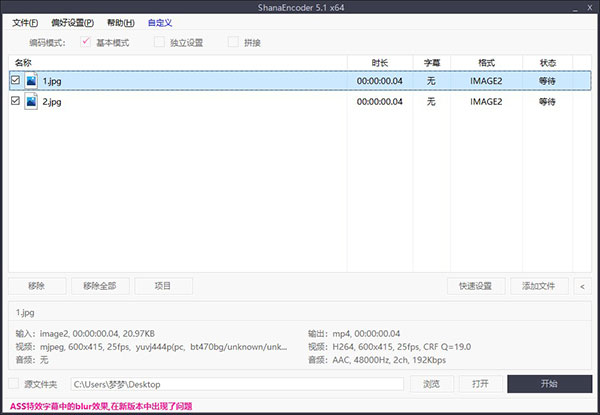Viewport: 600px width, 415px height.
Task: Click the pink ASS特效字幕 notice text
Action: coord(101,406)
